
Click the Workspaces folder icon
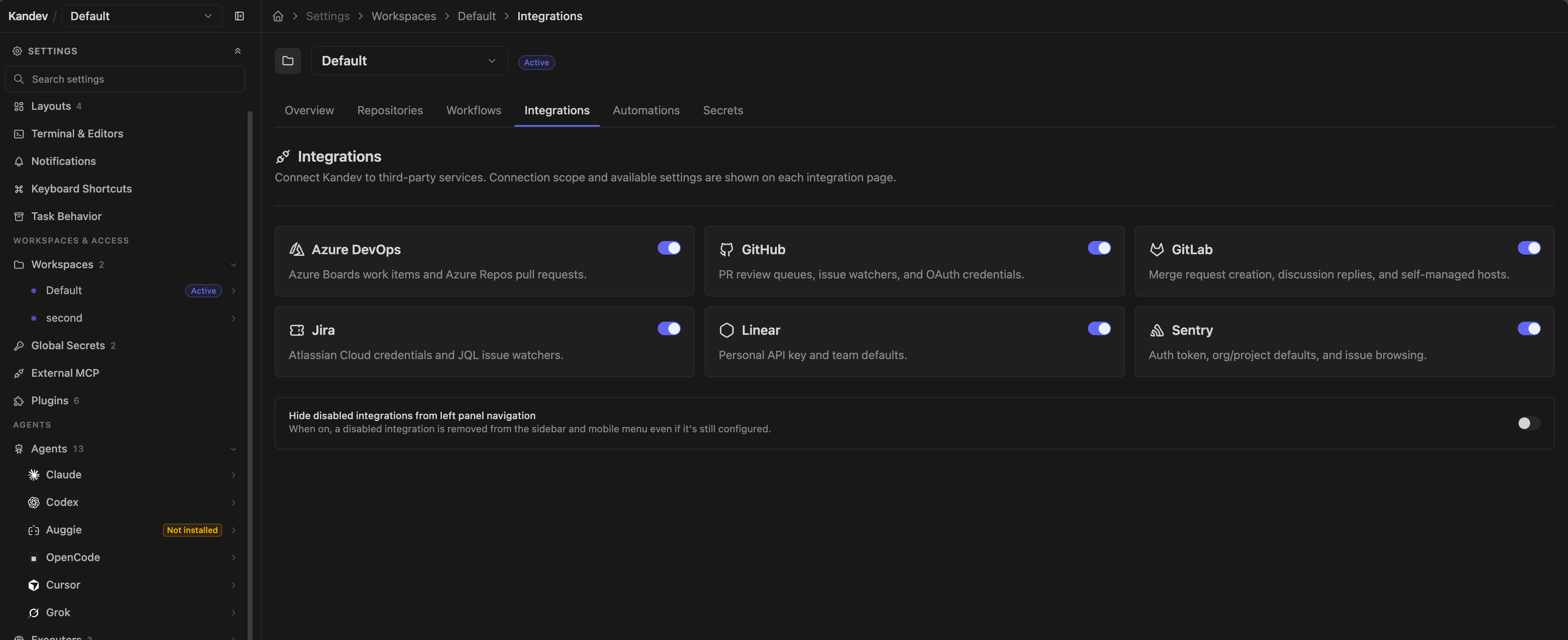coord(19,265)
